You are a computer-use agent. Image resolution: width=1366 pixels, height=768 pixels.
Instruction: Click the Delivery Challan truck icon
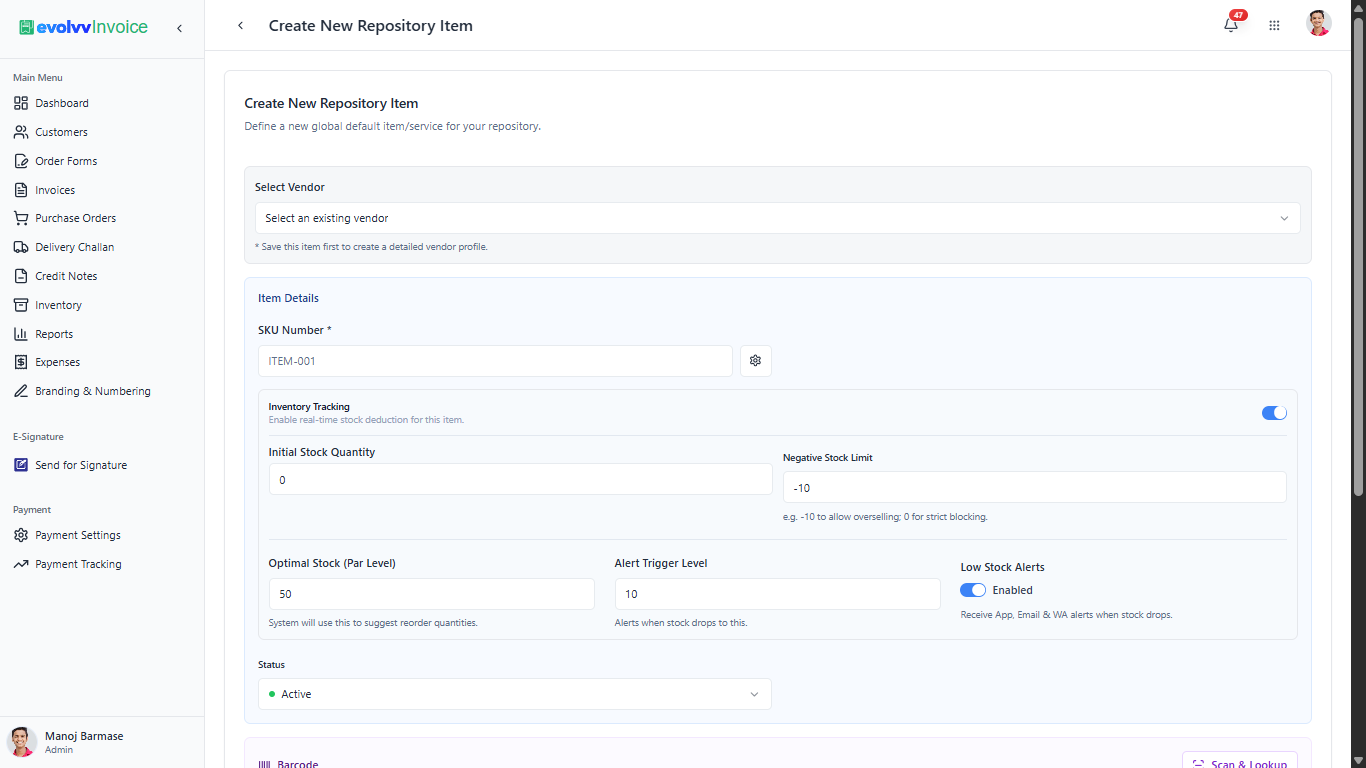pos(21,247)
